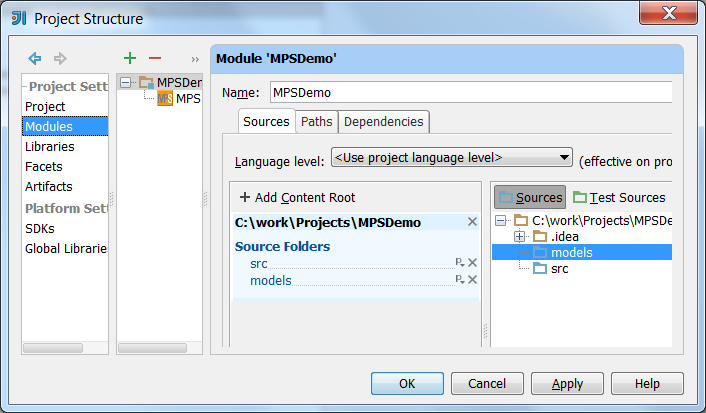Click the module Name input field
Screen dimensions: 706x413
point(471,92)
